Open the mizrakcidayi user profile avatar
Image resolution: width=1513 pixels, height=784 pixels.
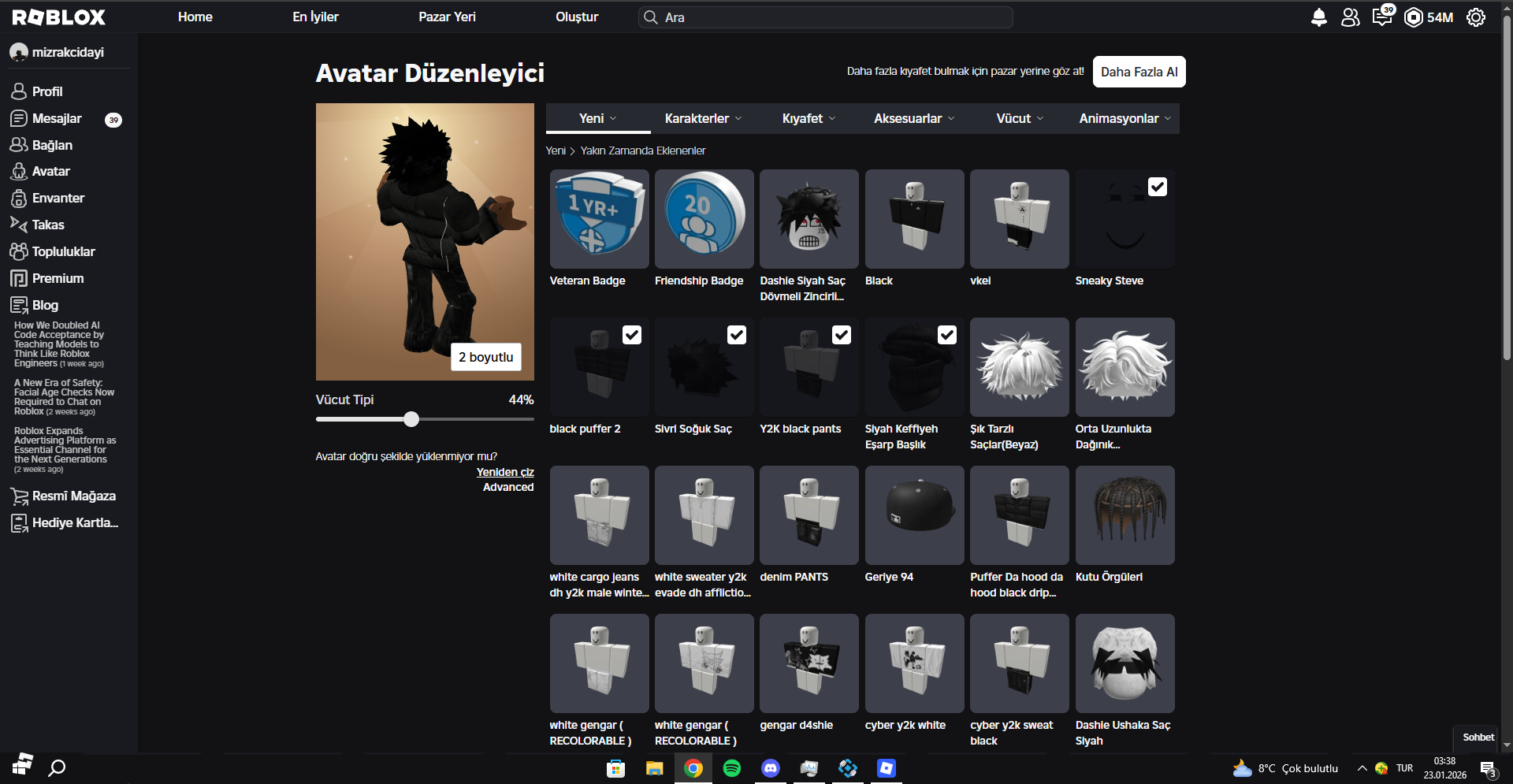point(19,52)
